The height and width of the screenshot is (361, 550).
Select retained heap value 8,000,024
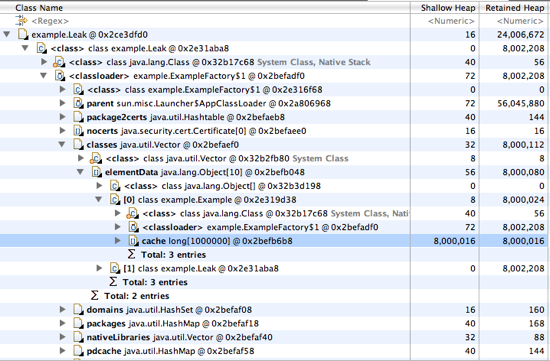click(523, 200)
